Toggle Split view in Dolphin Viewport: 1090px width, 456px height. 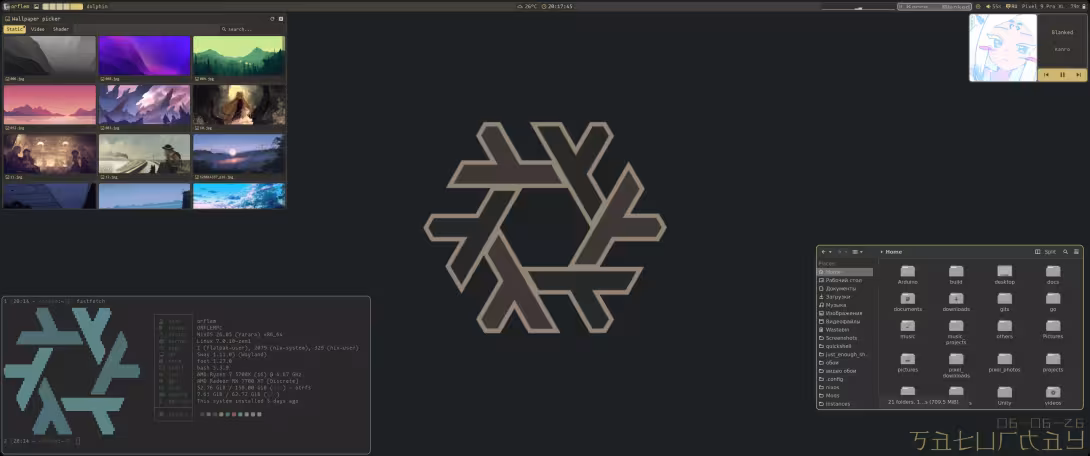coord(1046,252)
